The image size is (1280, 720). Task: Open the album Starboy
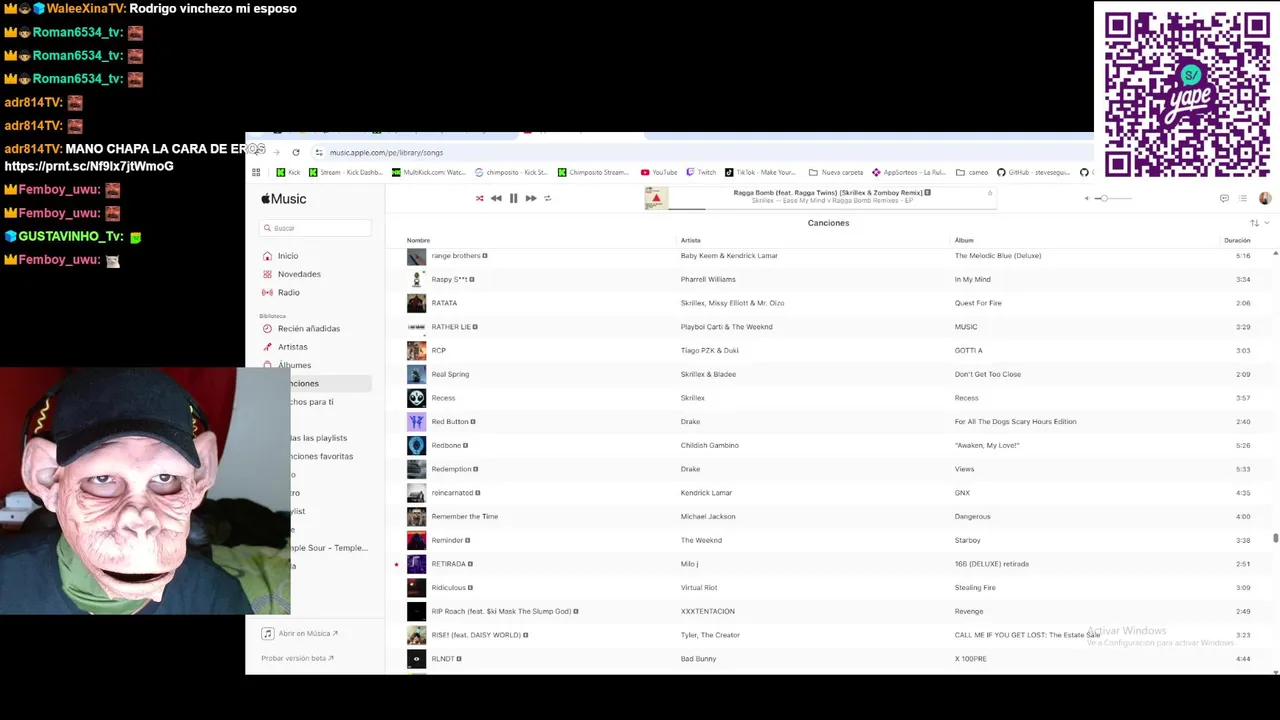click(968, 540)
